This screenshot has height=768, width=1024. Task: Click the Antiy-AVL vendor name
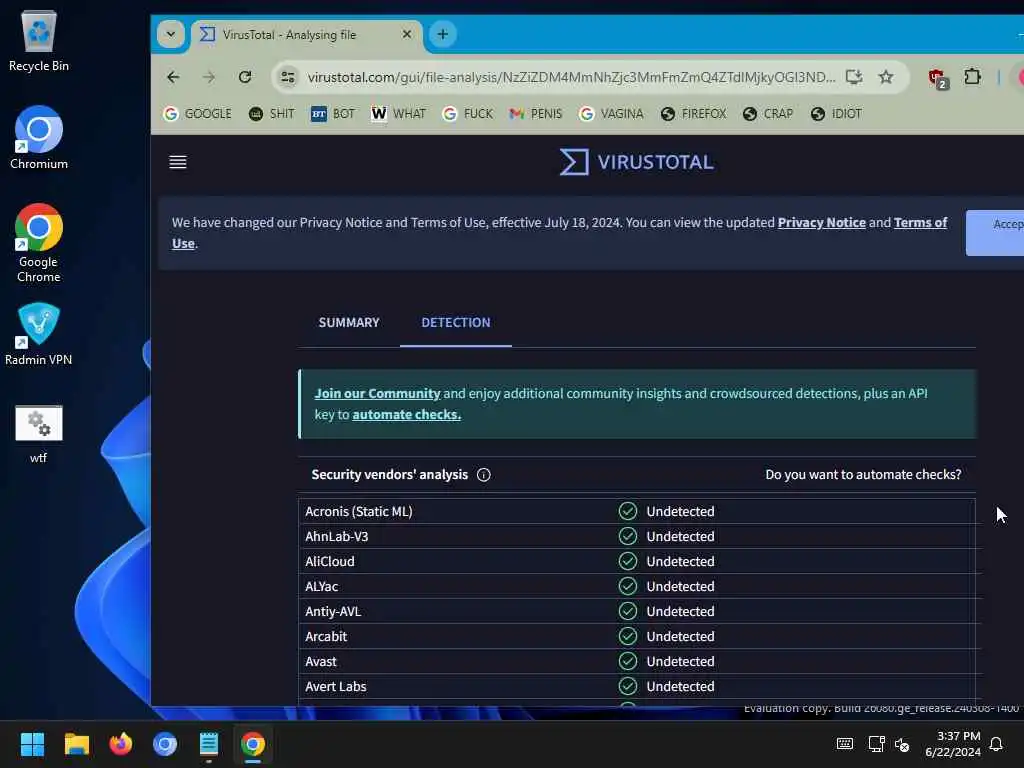coord(333,611)
